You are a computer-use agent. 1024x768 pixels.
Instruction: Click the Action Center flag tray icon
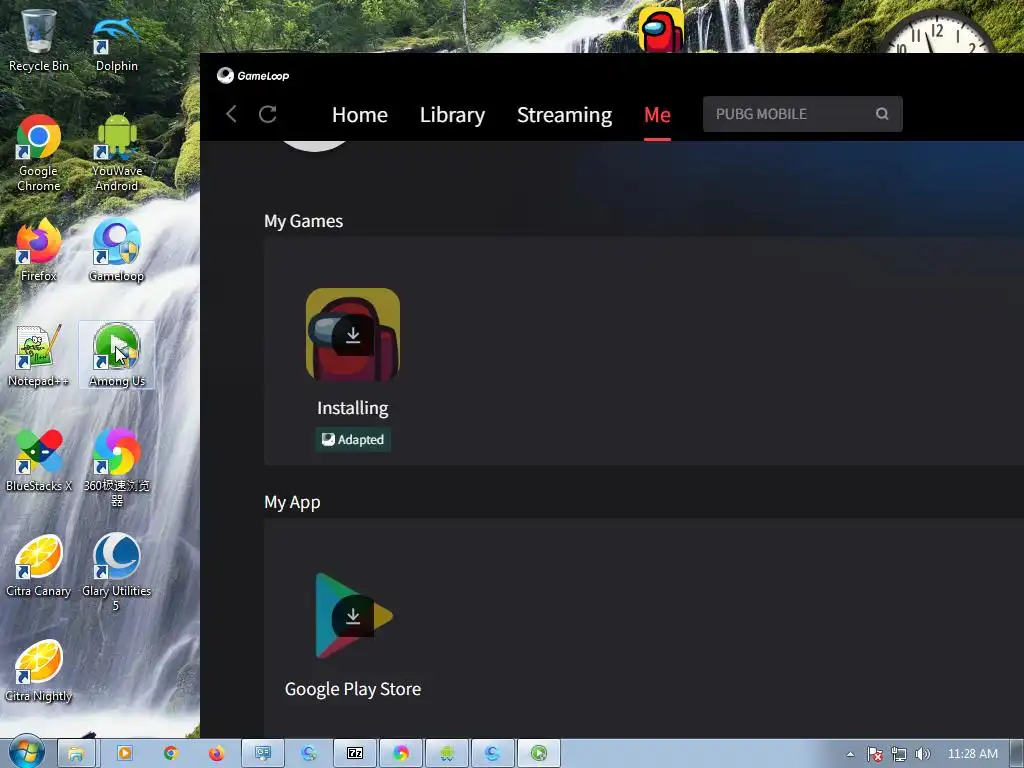point(874,754)
